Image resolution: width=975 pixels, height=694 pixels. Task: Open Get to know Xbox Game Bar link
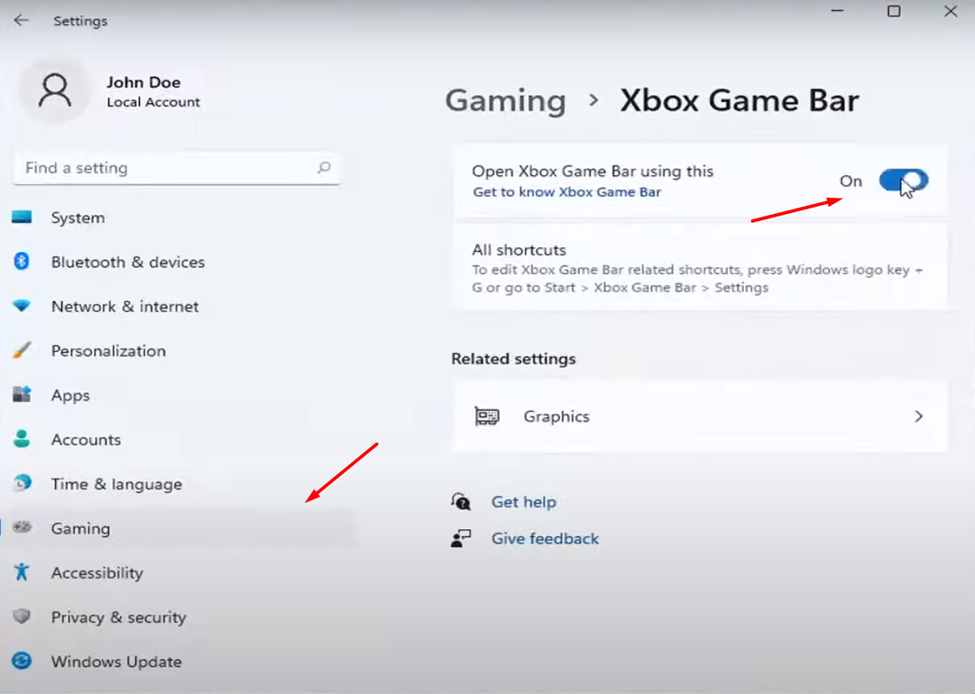[x=566, y=192]
